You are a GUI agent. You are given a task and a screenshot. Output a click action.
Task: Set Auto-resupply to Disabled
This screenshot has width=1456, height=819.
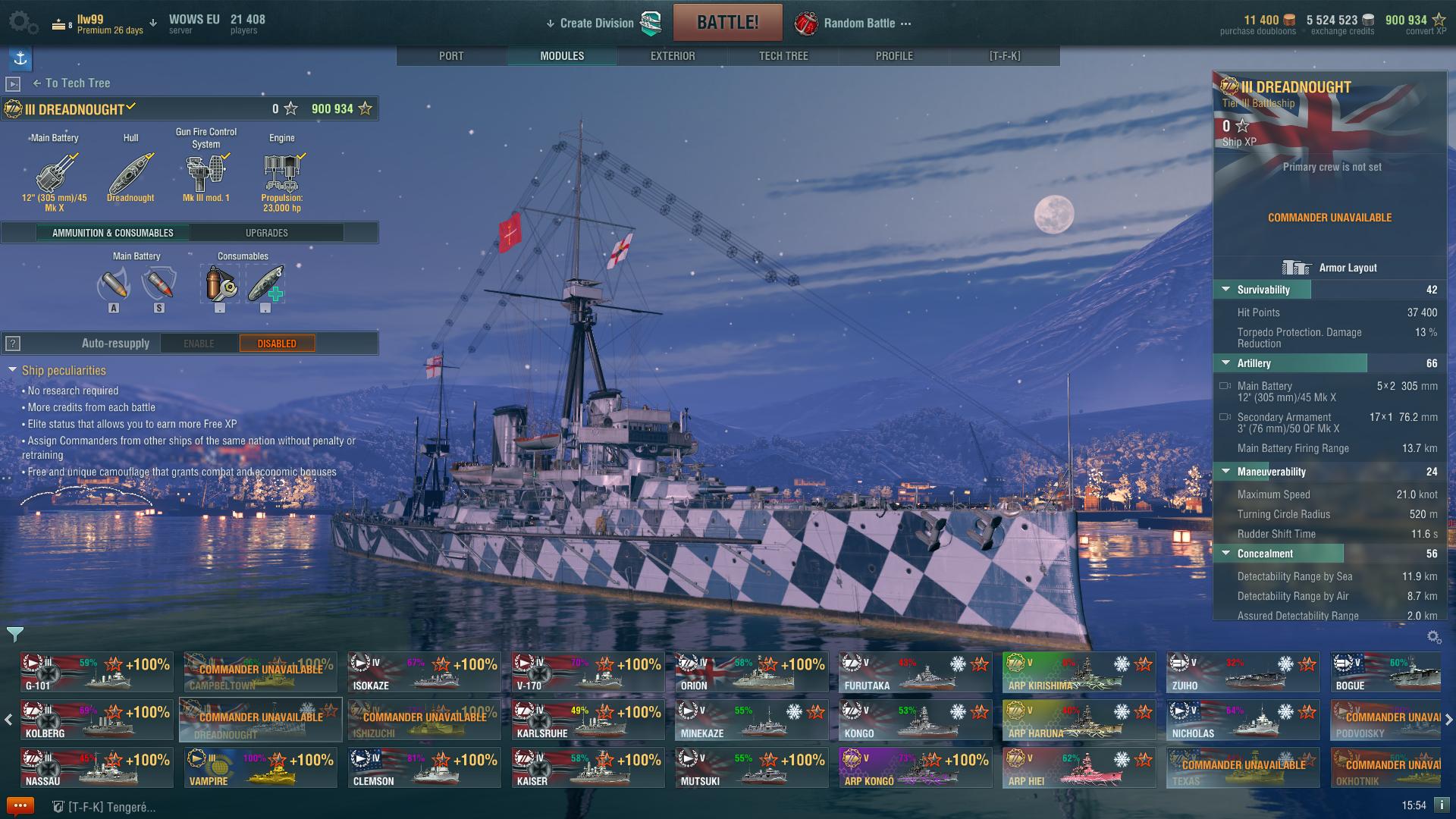pos(277,344)
